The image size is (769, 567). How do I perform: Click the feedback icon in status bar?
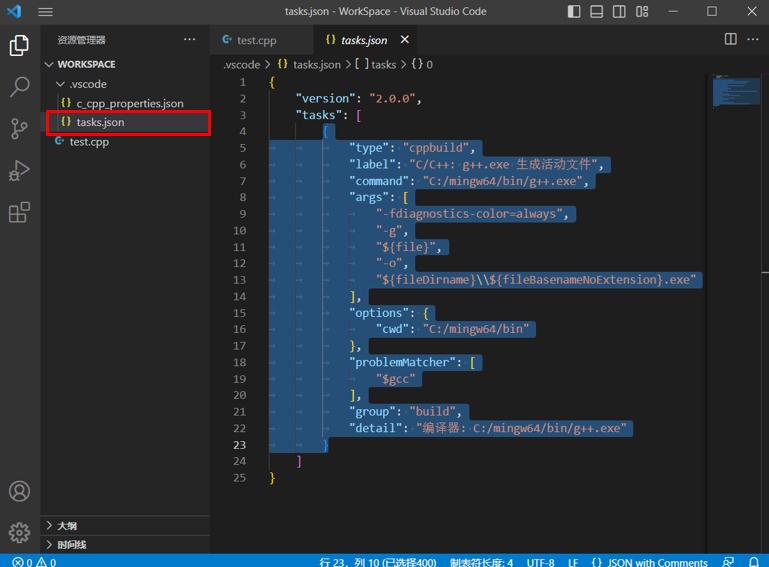(x=728, y=562)
